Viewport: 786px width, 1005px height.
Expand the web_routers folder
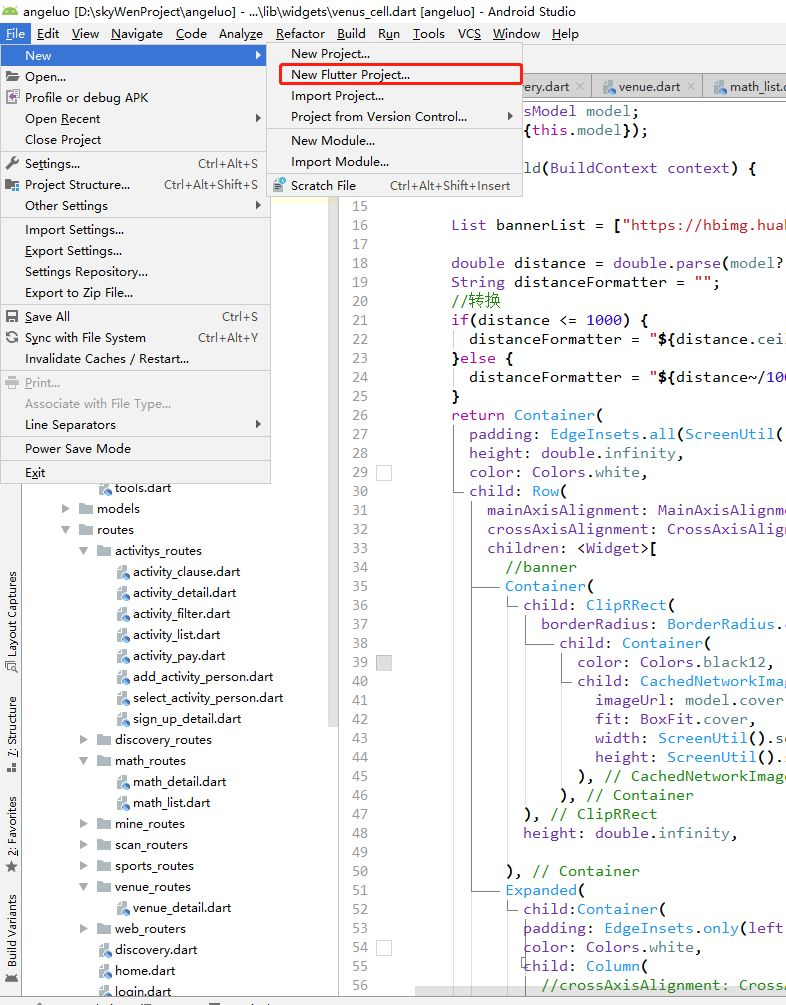pyautogui.click(x=83, y=929)
